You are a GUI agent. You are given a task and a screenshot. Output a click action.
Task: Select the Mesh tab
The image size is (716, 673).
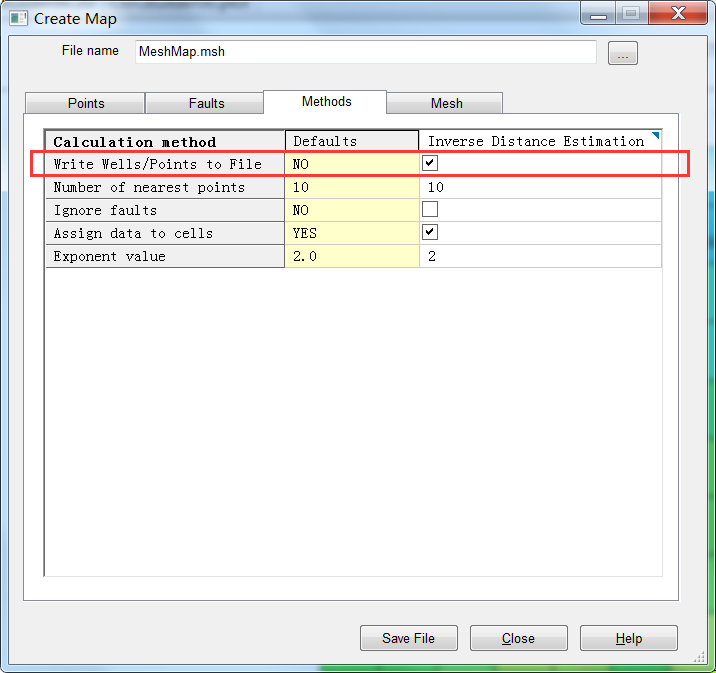[x=446, y=103]
